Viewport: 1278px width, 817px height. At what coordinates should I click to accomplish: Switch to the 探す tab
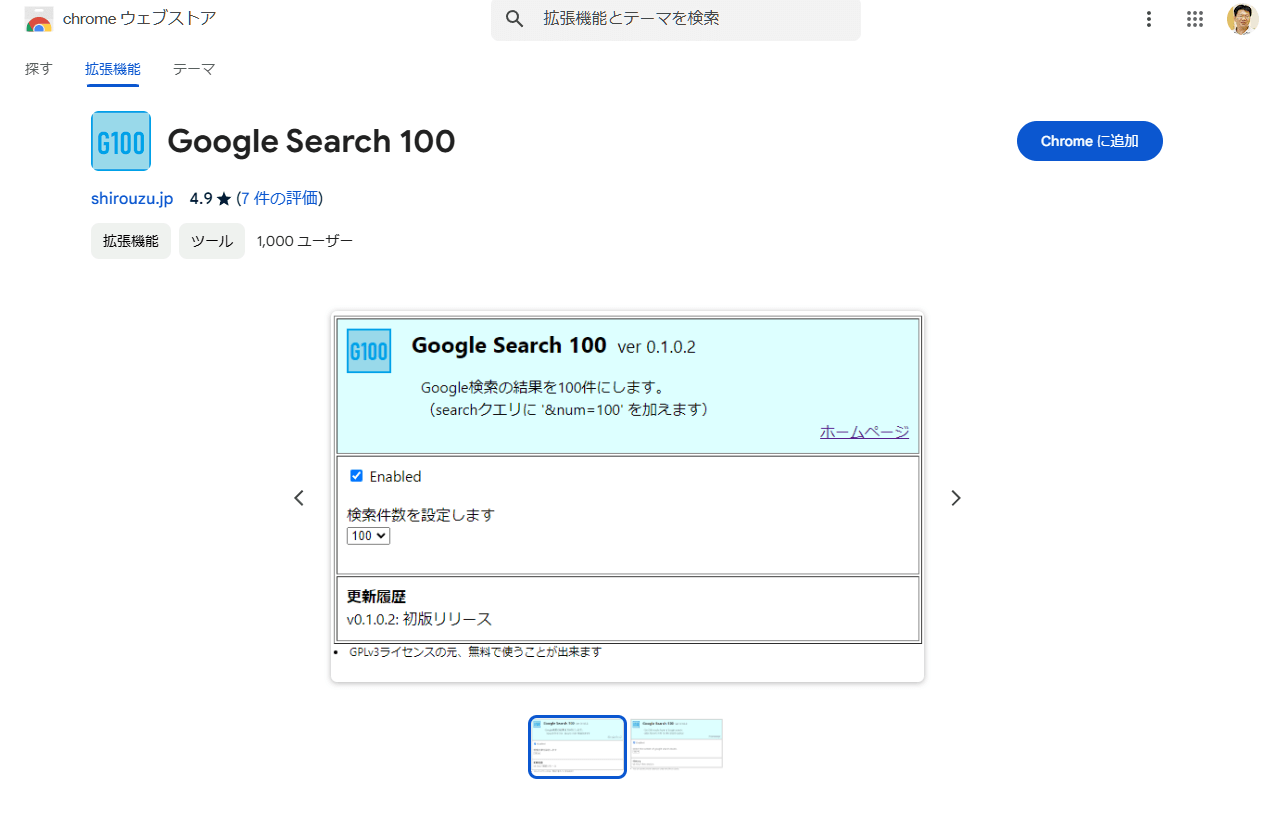(39, 69)
